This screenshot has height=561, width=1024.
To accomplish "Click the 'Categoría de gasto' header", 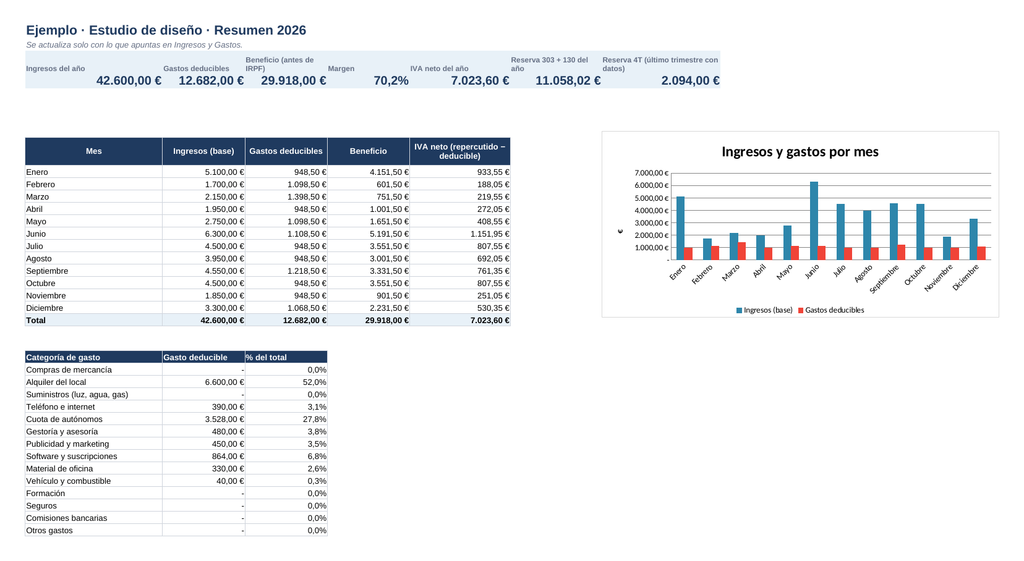I will pos(93,357).
